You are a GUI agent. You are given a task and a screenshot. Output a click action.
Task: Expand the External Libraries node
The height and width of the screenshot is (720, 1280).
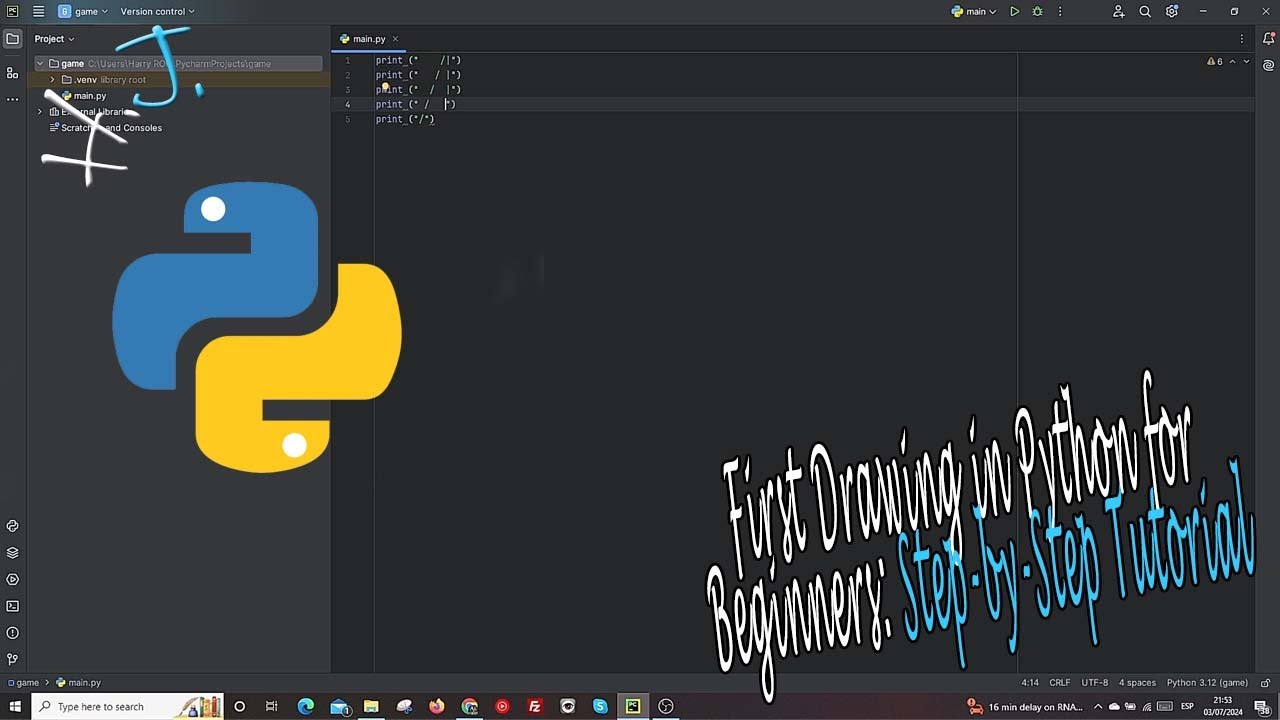tap(40, 112)
